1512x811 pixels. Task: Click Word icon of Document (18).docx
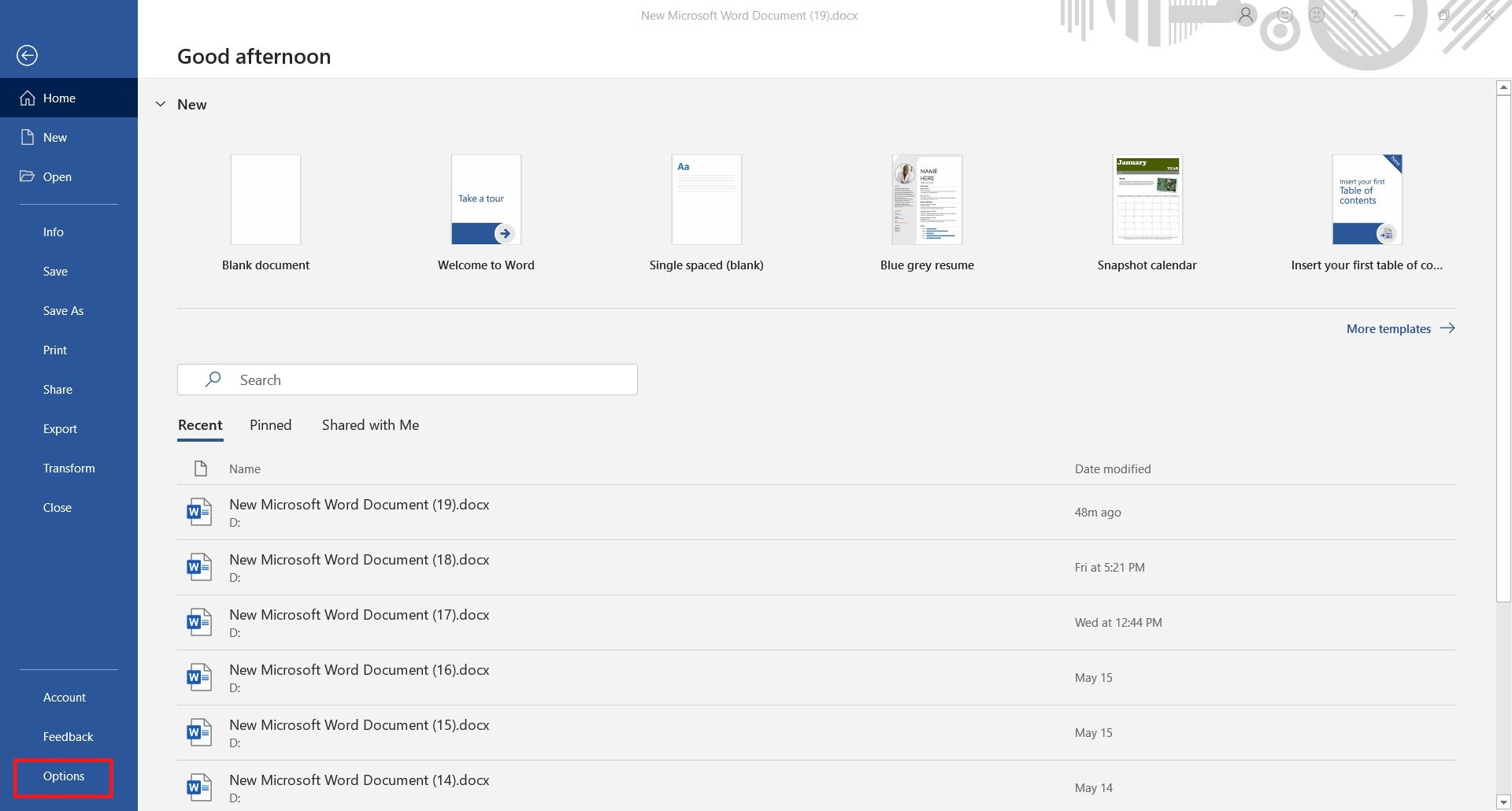coord(198,567)
